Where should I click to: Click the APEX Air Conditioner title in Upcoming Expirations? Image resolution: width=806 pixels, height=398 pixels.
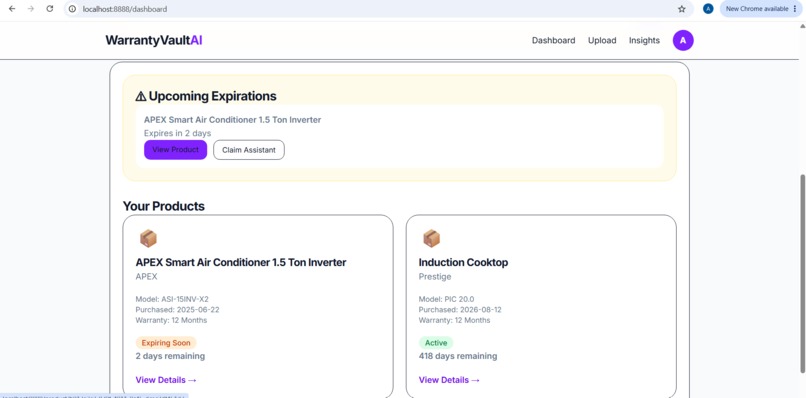pos(232,120)
